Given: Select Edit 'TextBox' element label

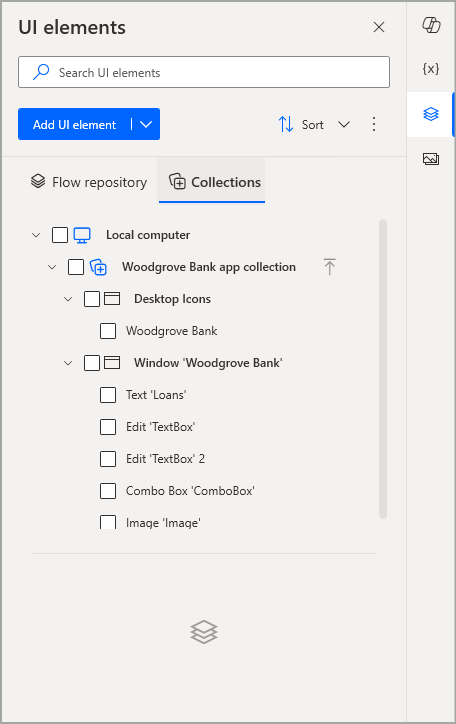Looking at the screenshot, I should click(x=161, y=427).
